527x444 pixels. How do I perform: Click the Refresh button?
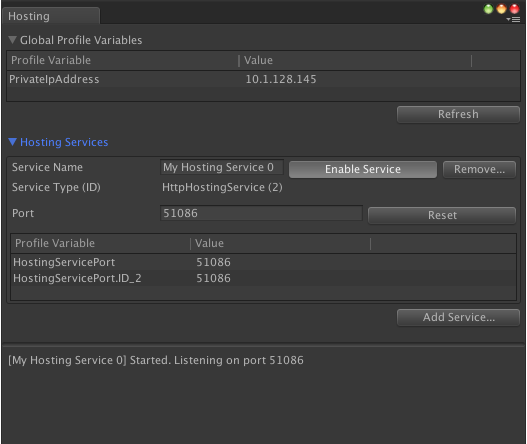[458, 114]
